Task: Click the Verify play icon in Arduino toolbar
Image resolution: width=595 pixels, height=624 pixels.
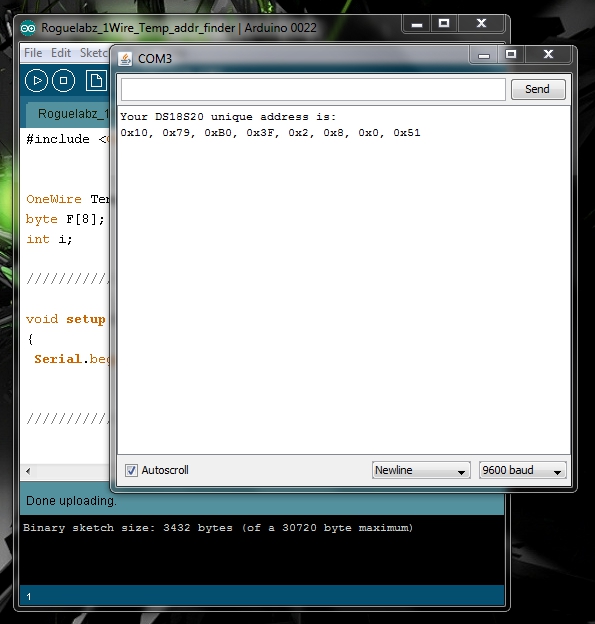Action: point(36,80)
